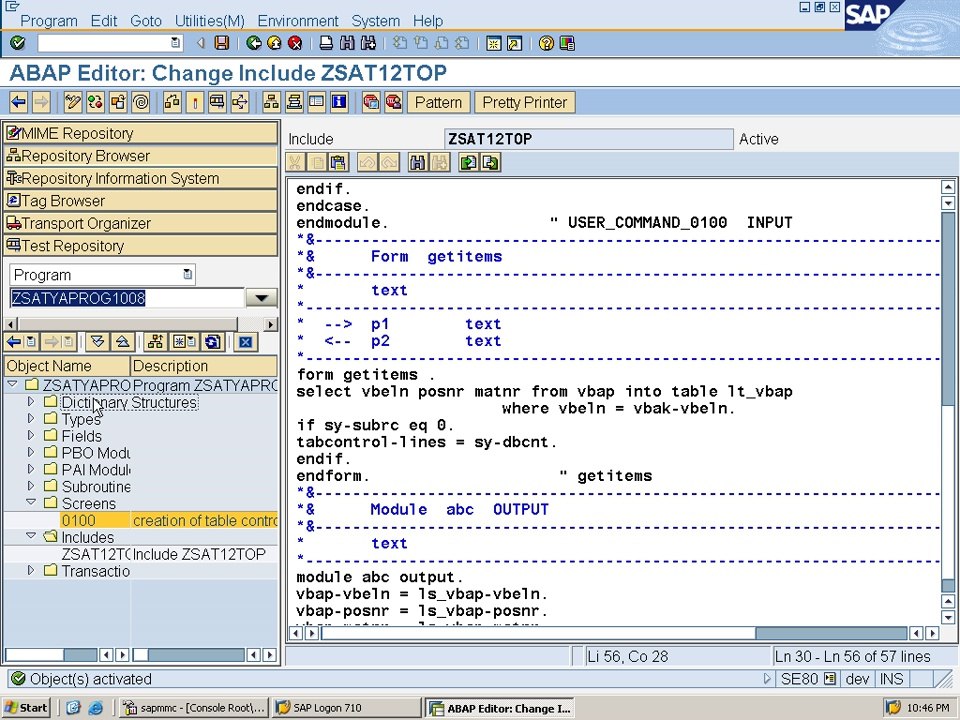Click the Activate (matchstick) icon
The width and height of the screenshot is (960, 720).
(x=195, y=102)
